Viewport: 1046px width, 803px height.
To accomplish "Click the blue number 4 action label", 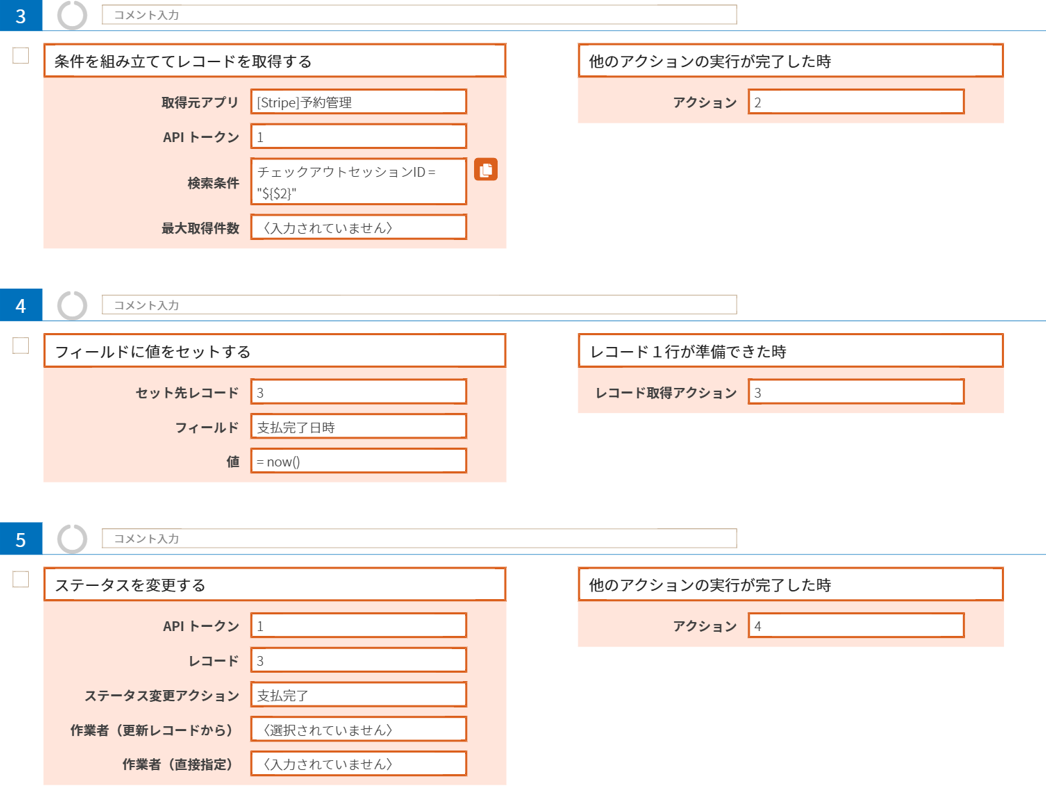I will click(21, 305).
